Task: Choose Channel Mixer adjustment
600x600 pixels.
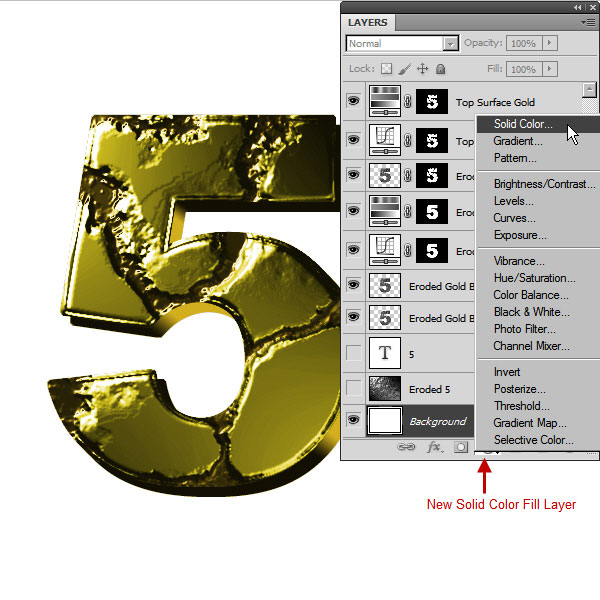Action: tap(538, 346)
